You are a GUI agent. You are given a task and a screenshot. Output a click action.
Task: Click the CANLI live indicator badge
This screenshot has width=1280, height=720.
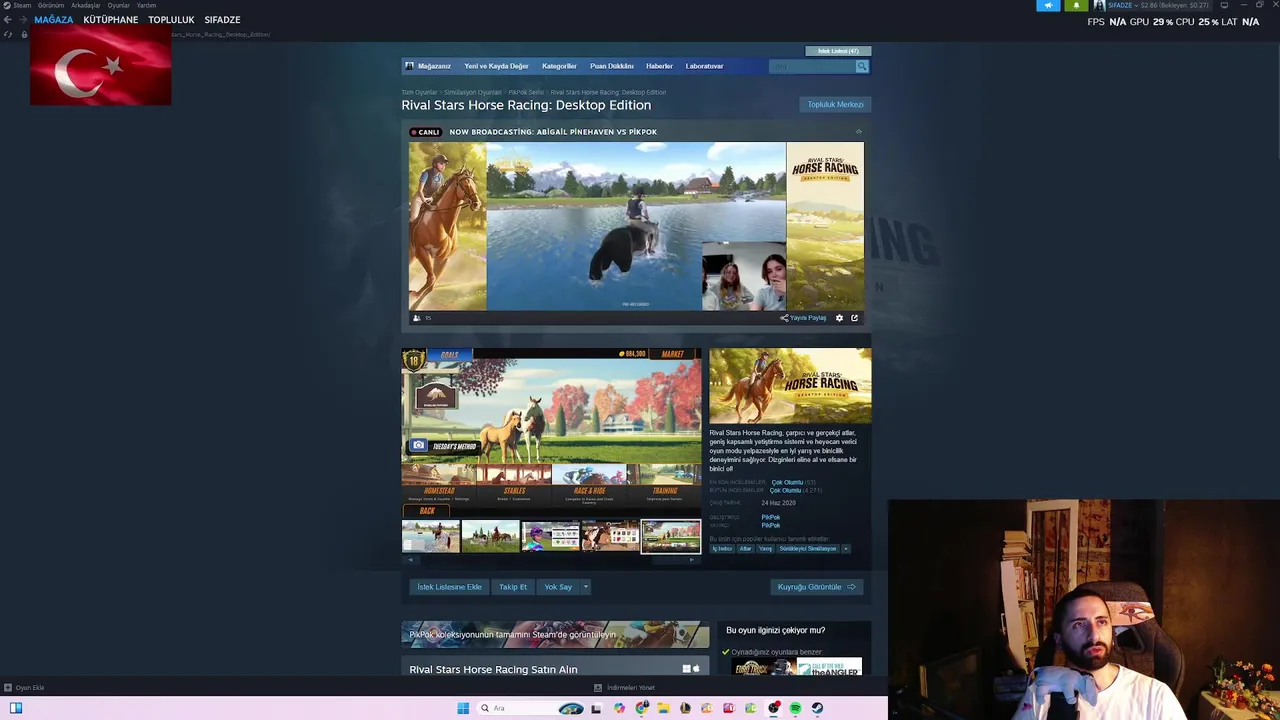tap(425, 132)
